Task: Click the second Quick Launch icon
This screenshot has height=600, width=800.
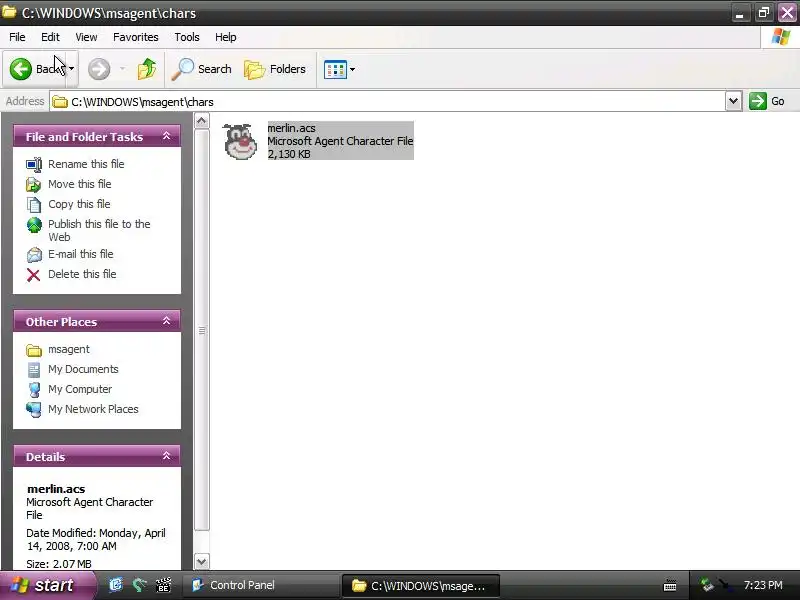Action: point(139,585)
